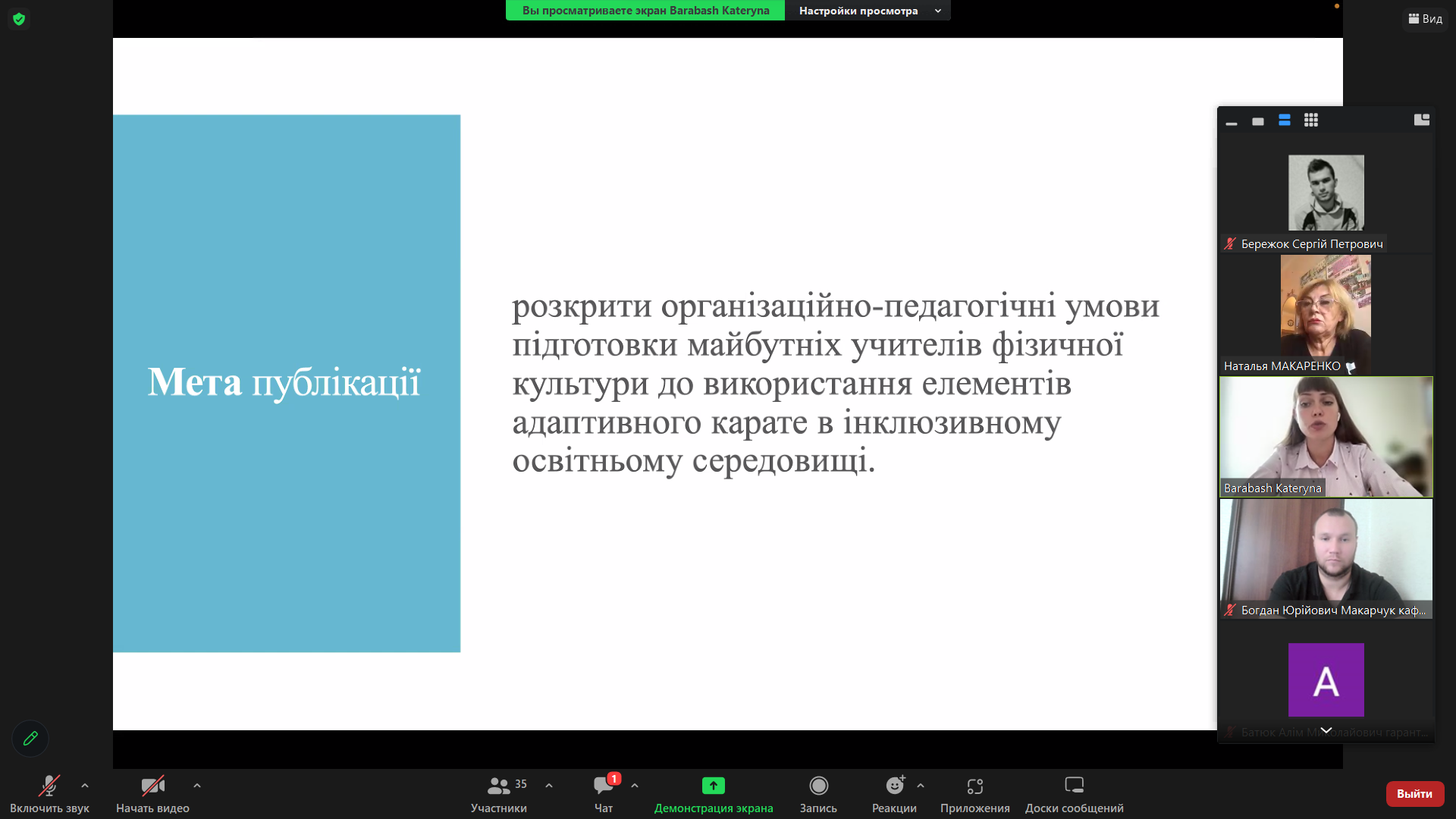The width and height of the screenshot is (1456, 819).
Task: Start screen sharing with Демонстрация экрана
Action: [713, 793]
